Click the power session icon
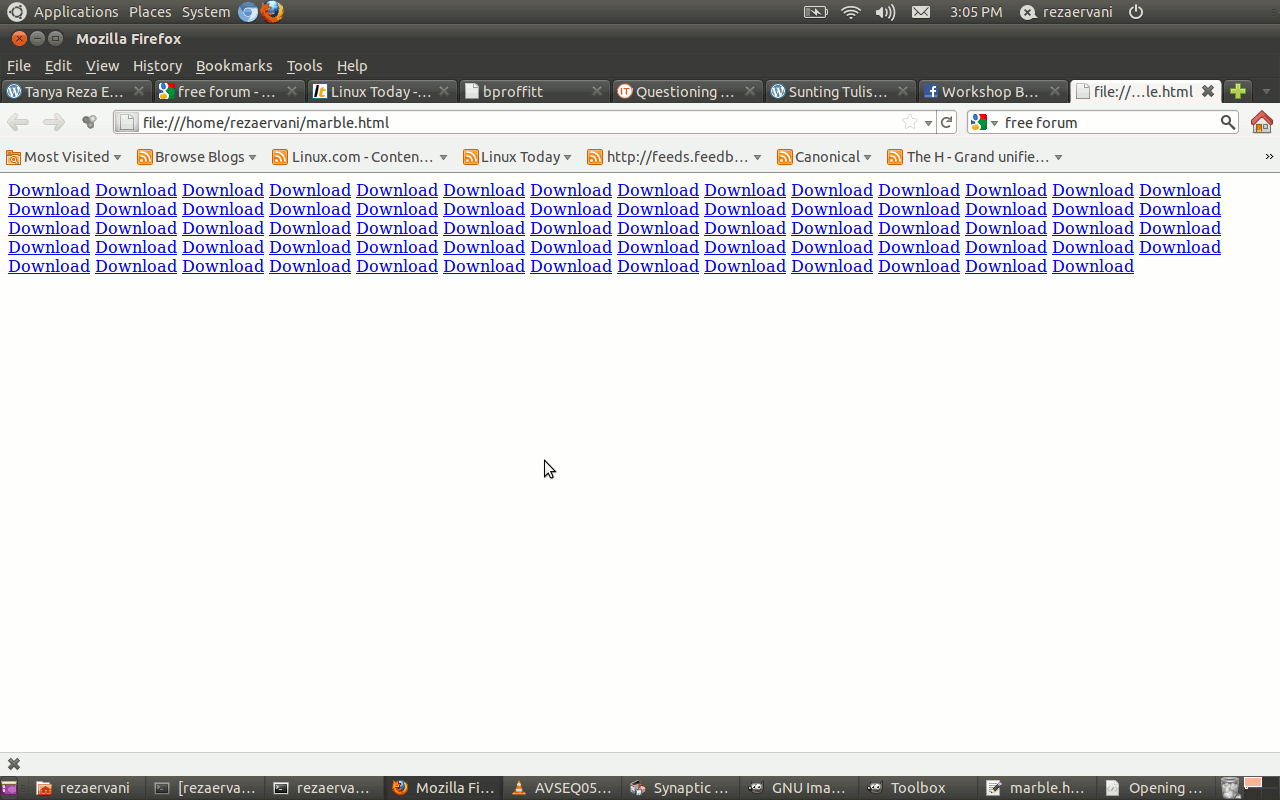The image size is (1280, 800). click(1136, 12)
